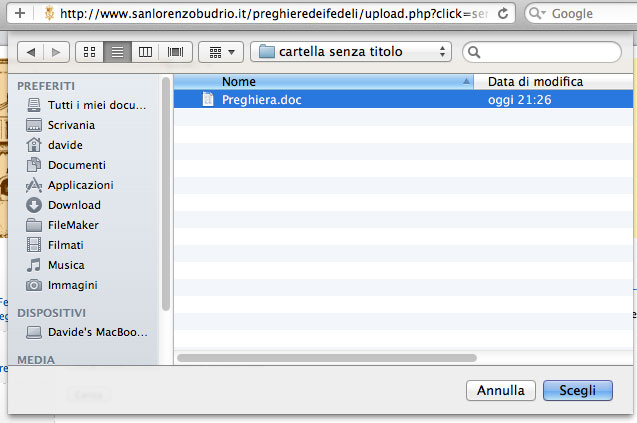Open Documenti in the sidebar

(66, 165)
